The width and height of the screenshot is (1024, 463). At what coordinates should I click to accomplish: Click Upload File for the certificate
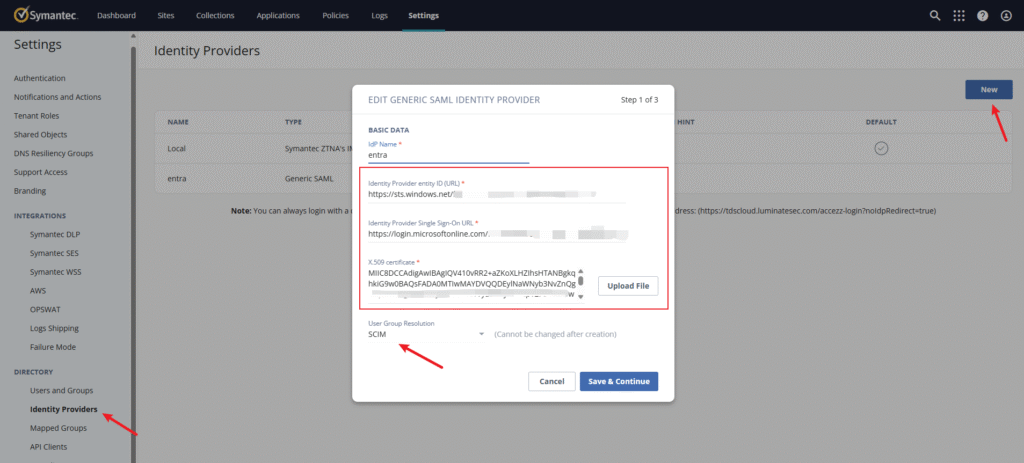coord(628,286)
